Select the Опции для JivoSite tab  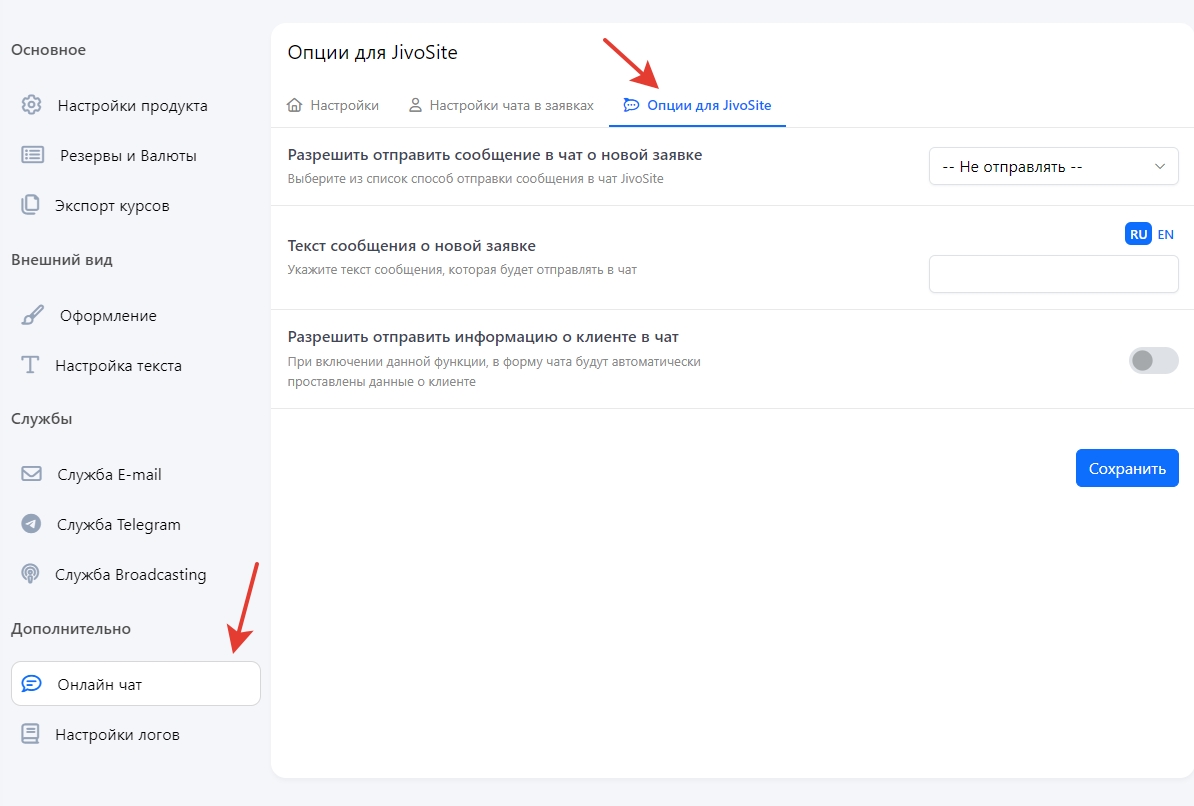click(x=698, y=105)
